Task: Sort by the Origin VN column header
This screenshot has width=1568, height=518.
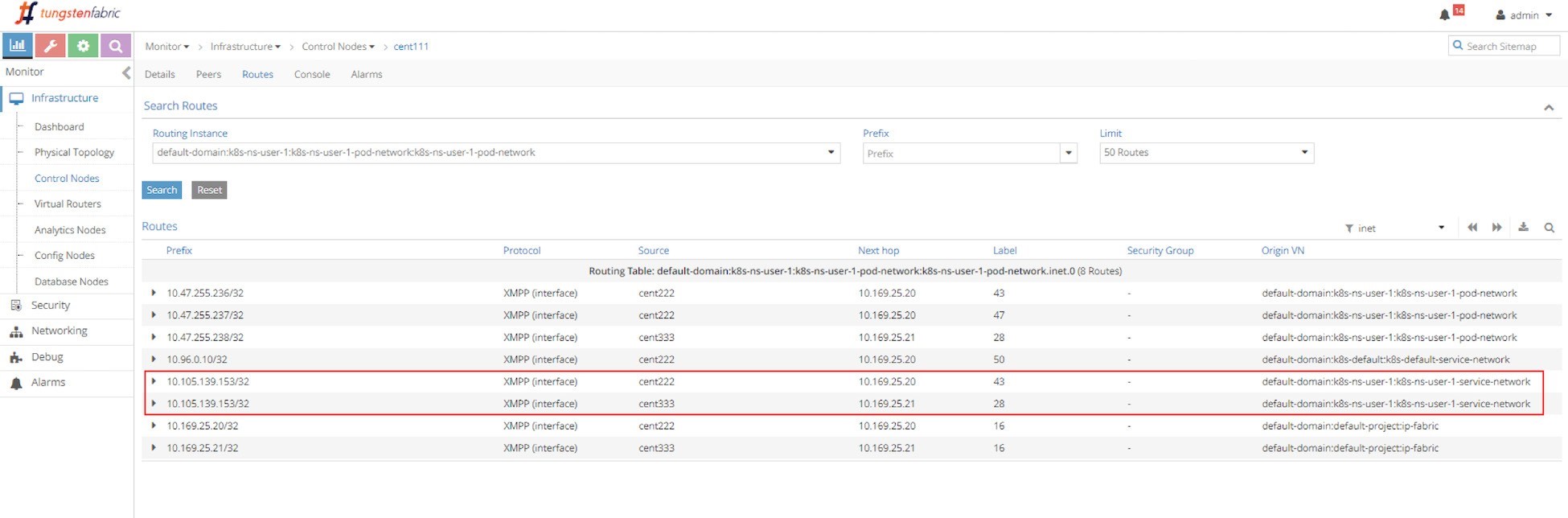Action: [x=1283, y=250]
